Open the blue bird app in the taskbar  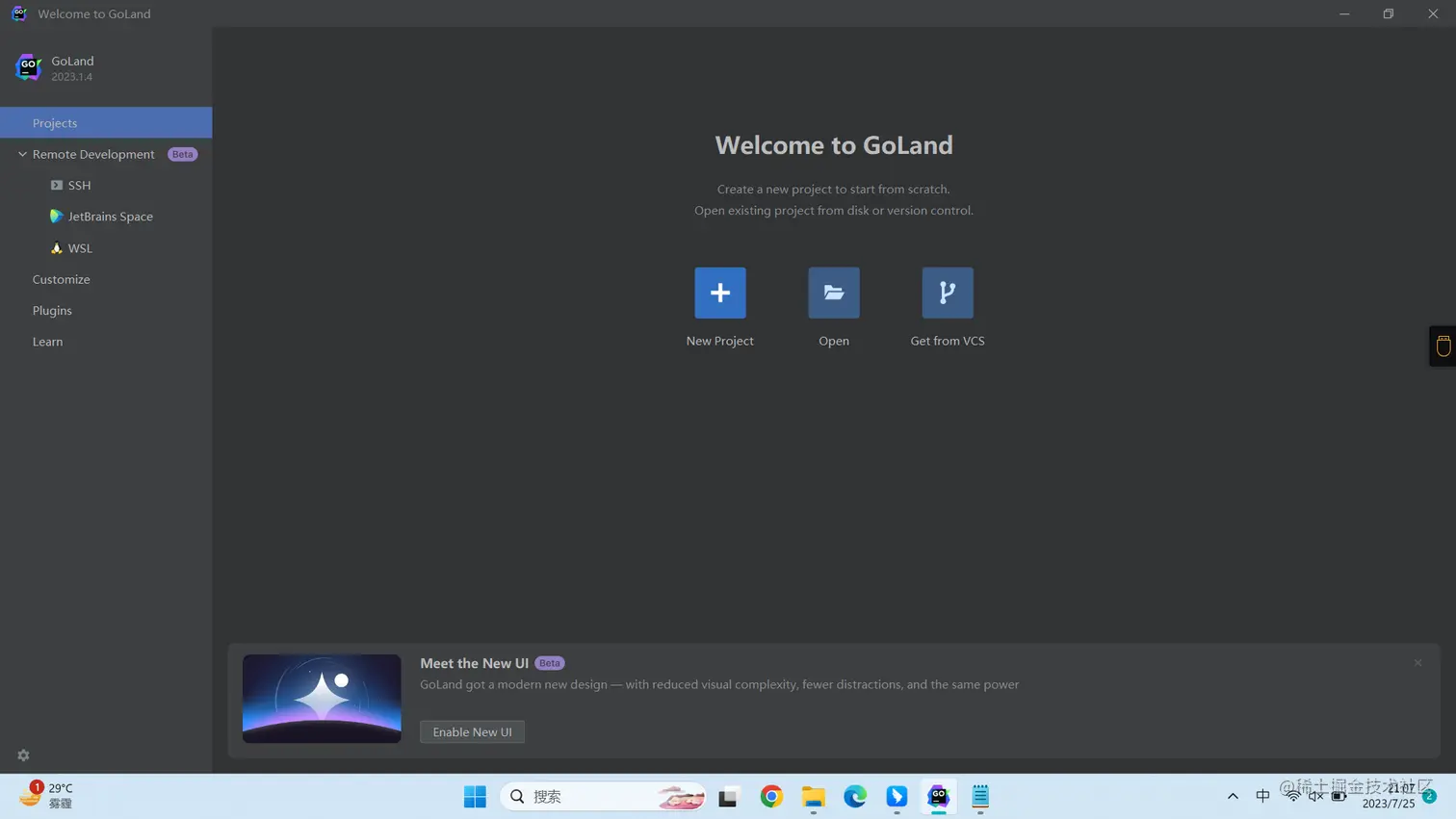(x=897, y=797)
